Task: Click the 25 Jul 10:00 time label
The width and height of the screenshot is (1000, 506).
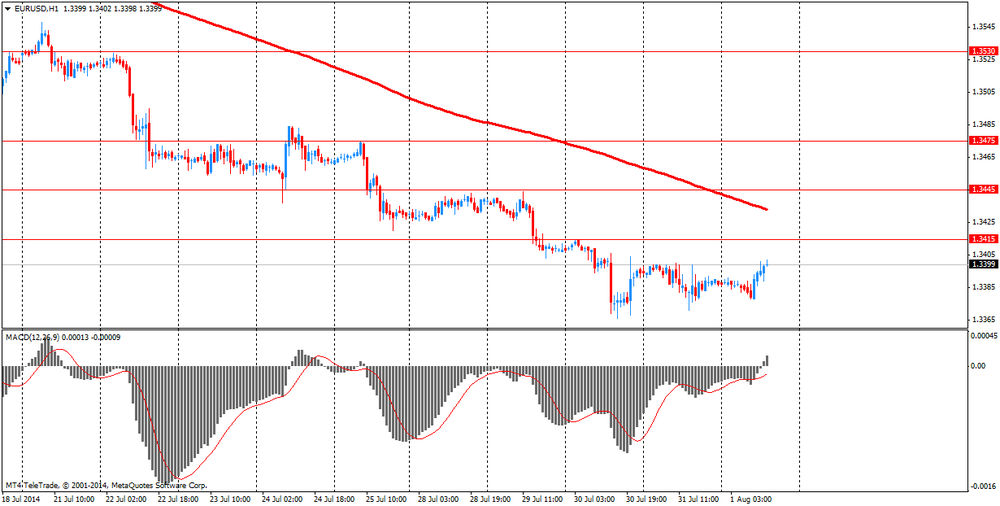Action: 386,498
